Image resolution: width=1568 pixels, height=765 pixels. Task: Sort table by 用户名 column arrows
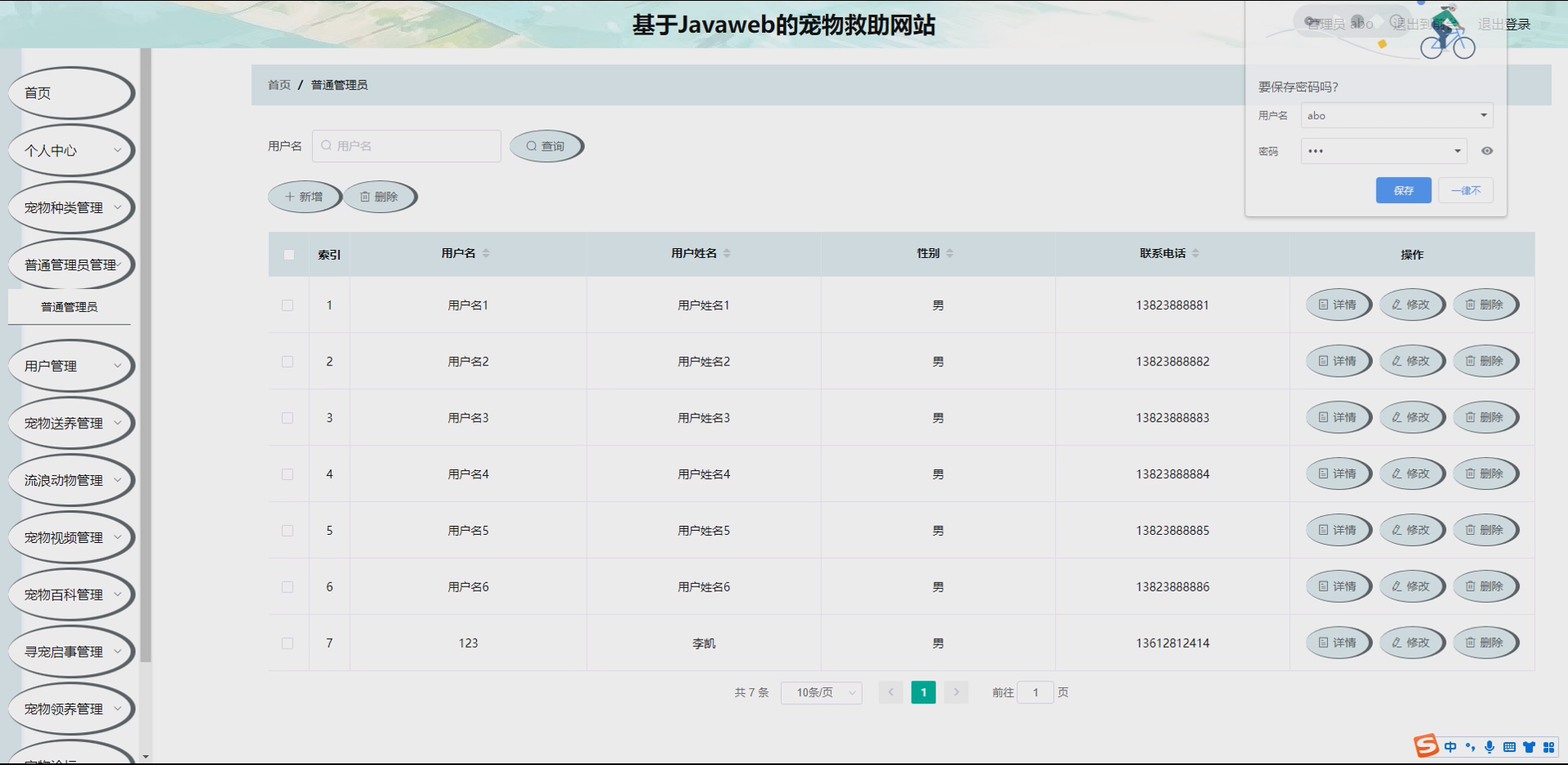pyautogui.click(x=487, y=252)
